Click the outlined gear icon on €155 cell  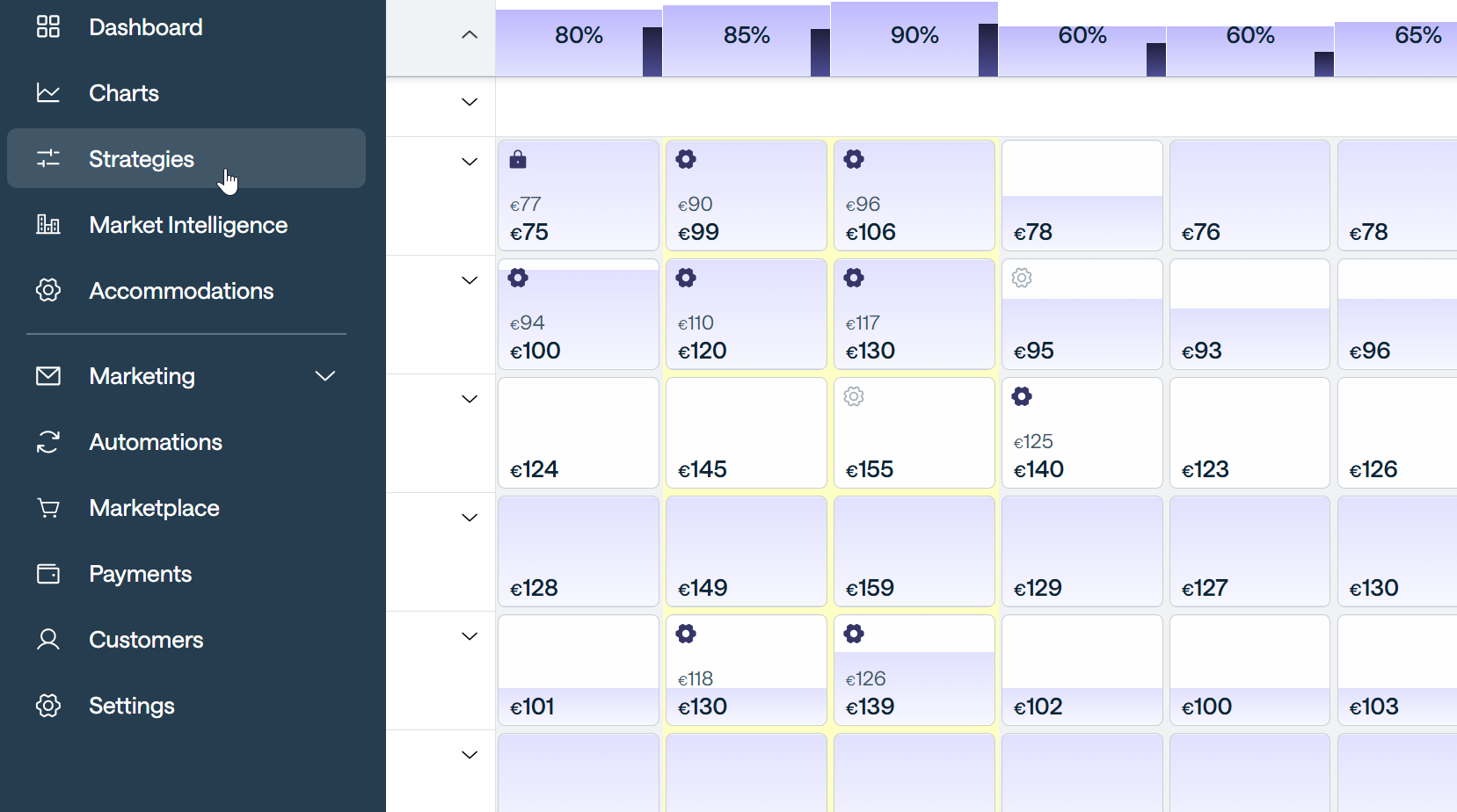(854, 396)
